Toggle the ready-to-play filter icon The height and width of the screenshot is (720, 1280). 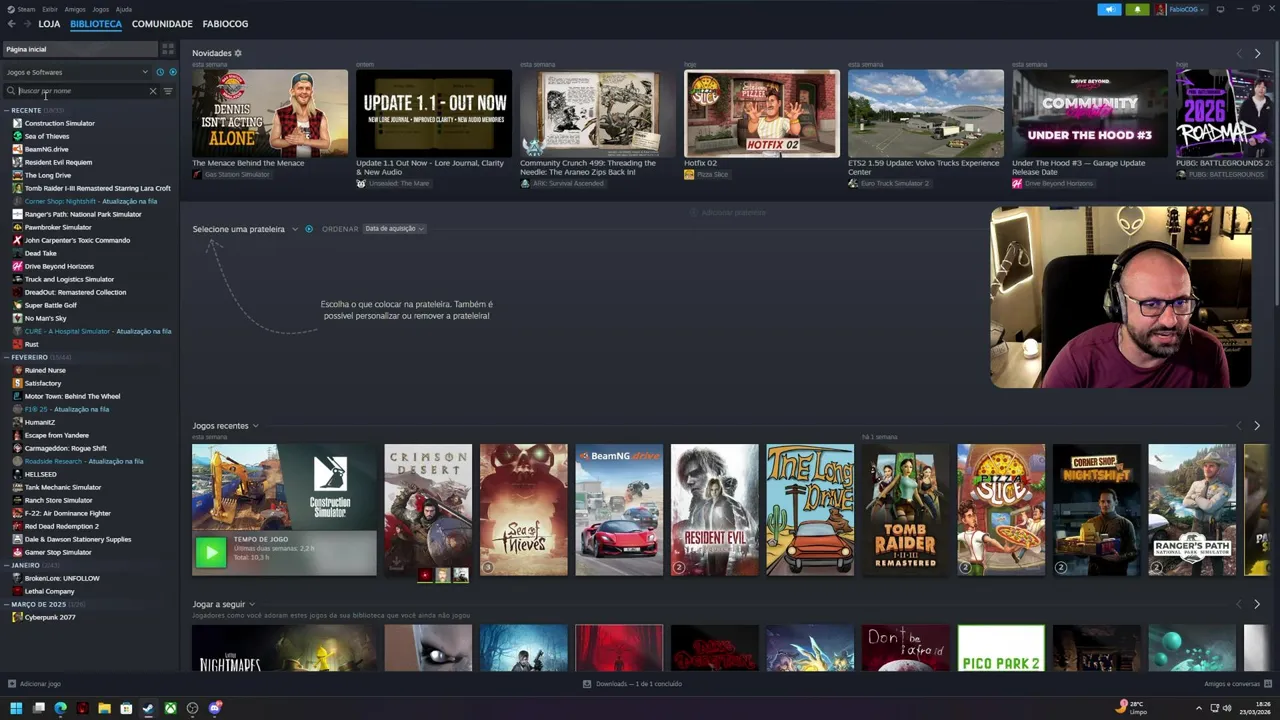pyautogui.click(x=173, y=72)
